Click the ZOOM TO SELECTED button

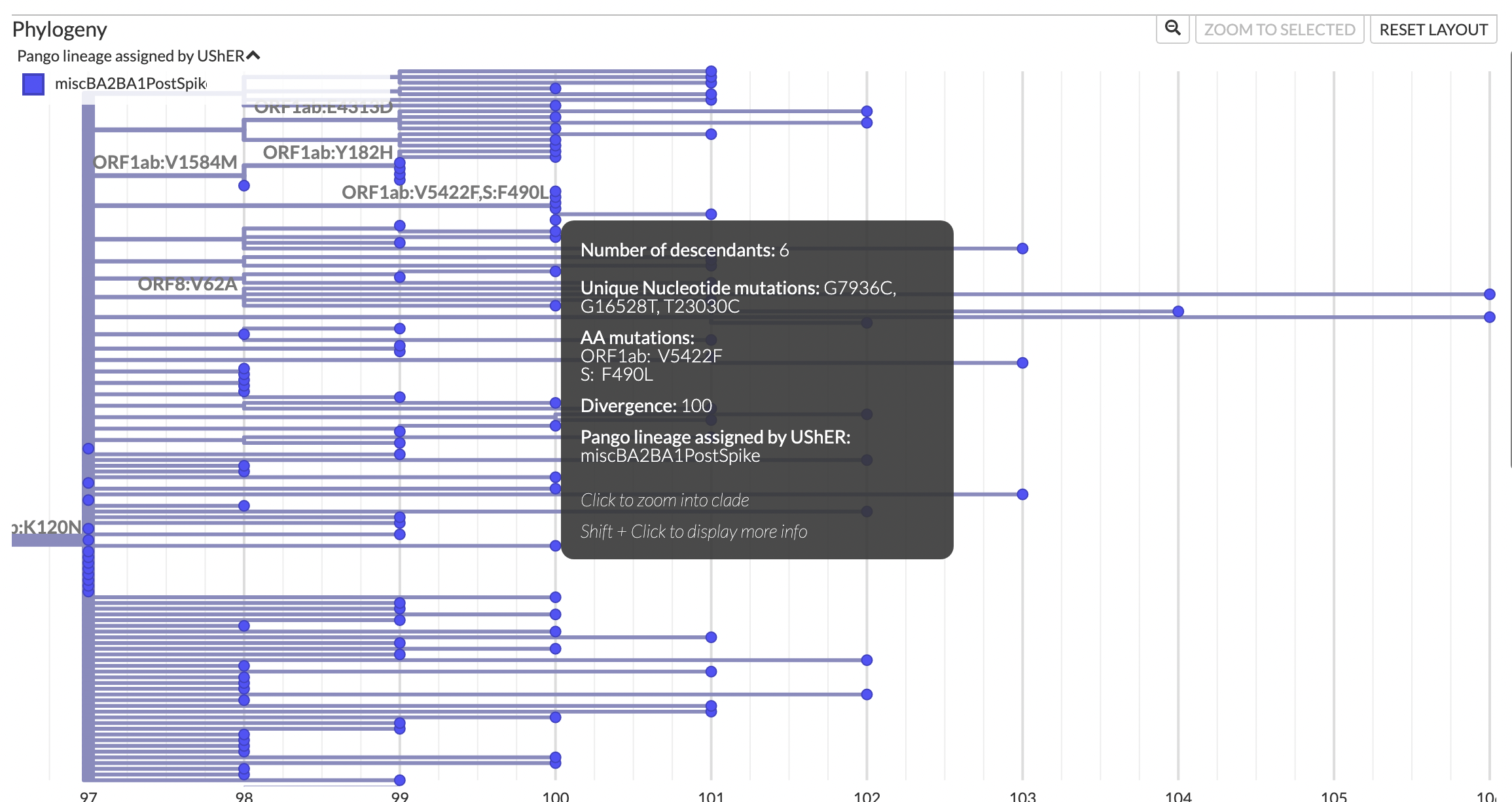[1279, 29]
